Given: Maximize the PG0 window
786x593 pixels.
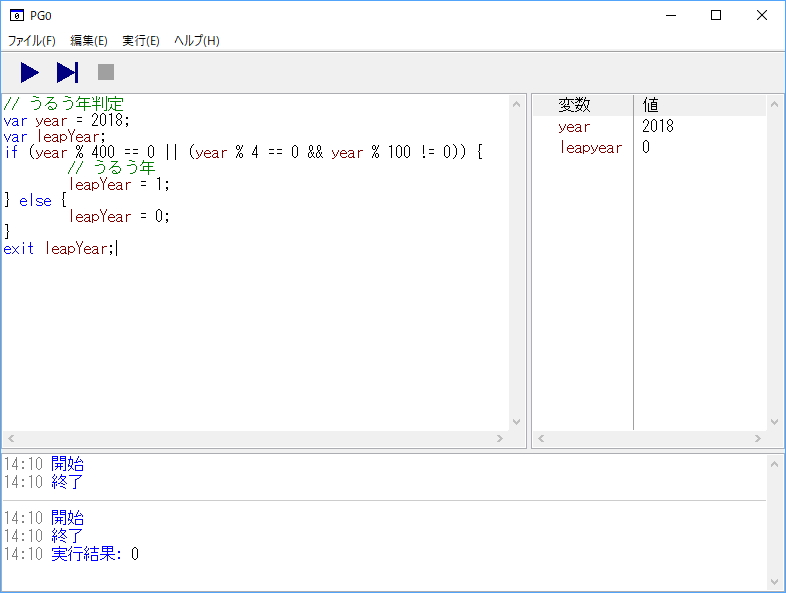Looking at the screenshot, I should [716, 16].
